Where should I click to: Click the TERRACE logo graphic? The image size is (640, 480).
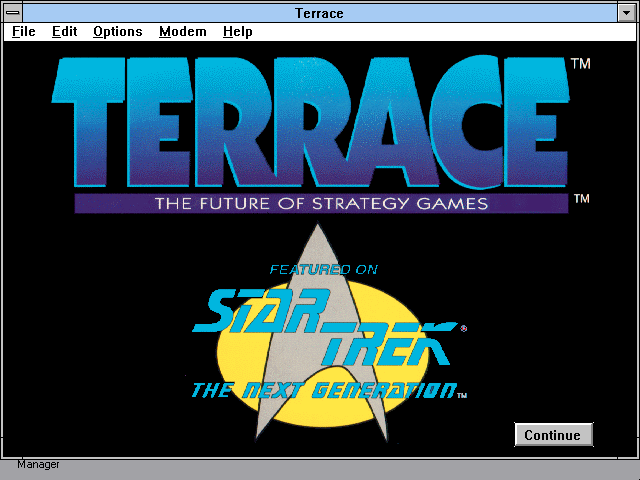[310, 122]
